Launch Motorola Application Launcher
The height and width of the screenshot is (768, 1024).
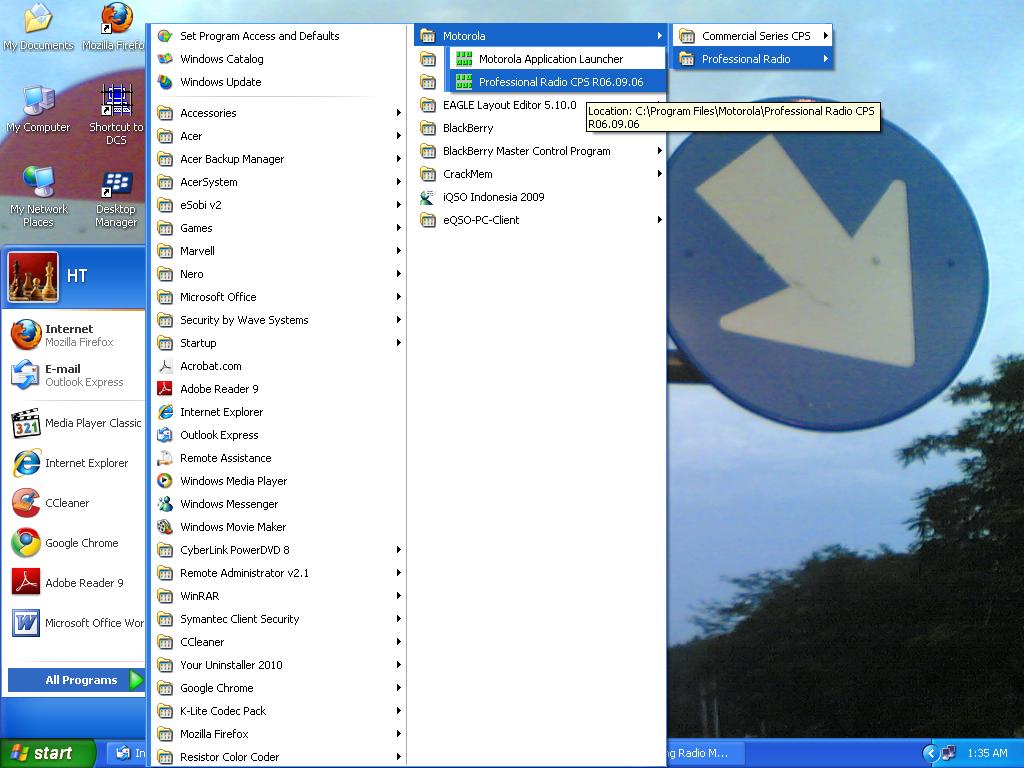pyautogui.click(x=558, y=59)
